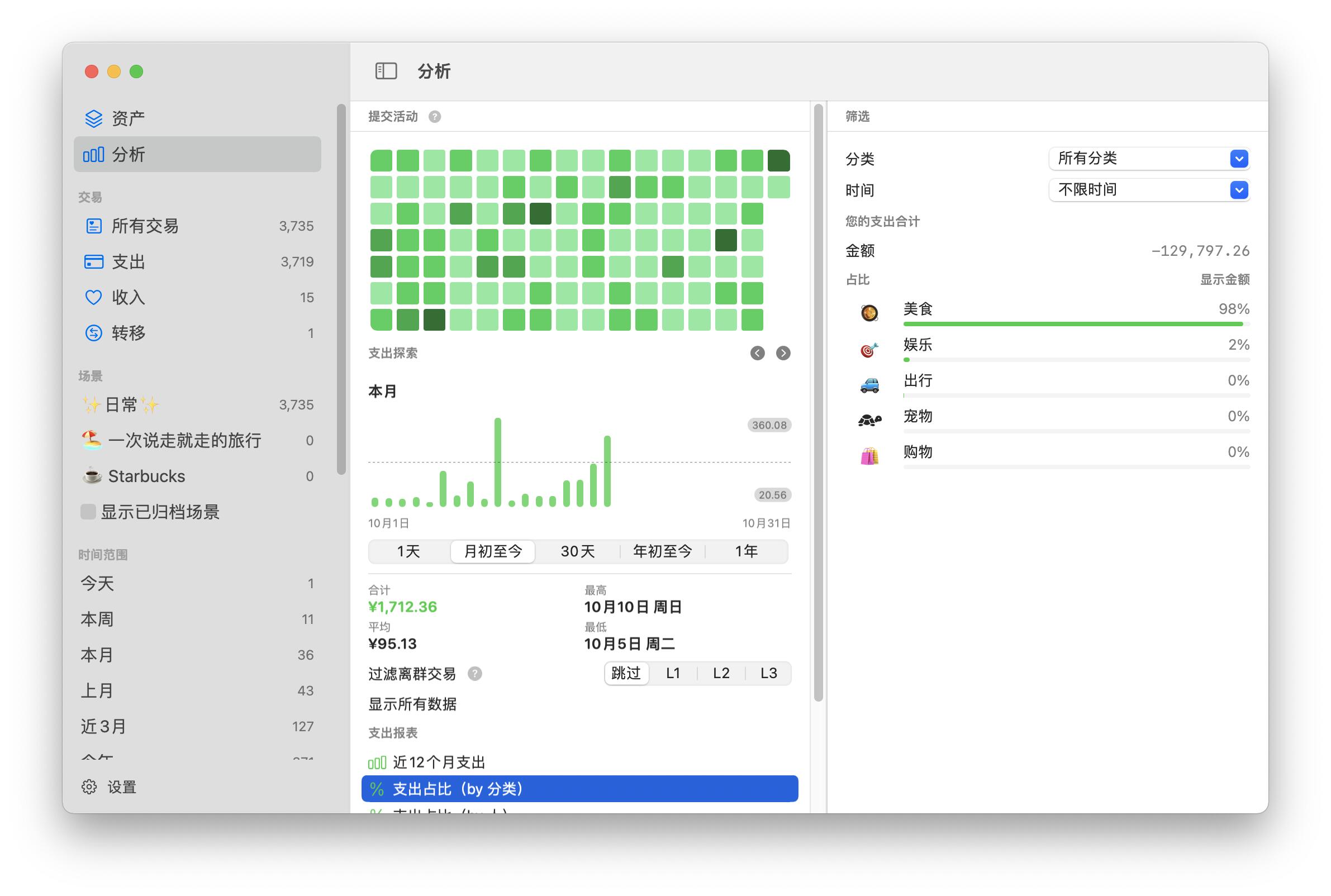Click the help icon beside 提交活动
The height and width of the screenshot is (896, 1331).
[434, 117]
